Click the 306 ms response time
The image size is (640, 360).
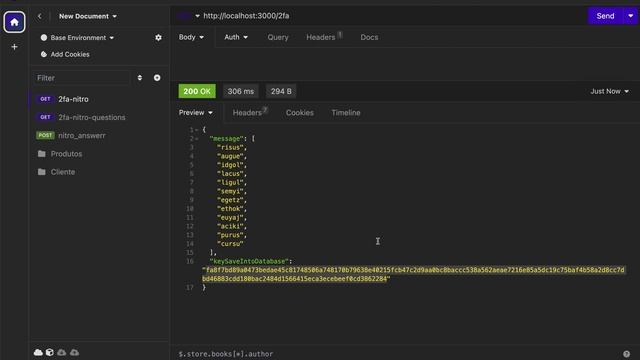coord(240,91)
